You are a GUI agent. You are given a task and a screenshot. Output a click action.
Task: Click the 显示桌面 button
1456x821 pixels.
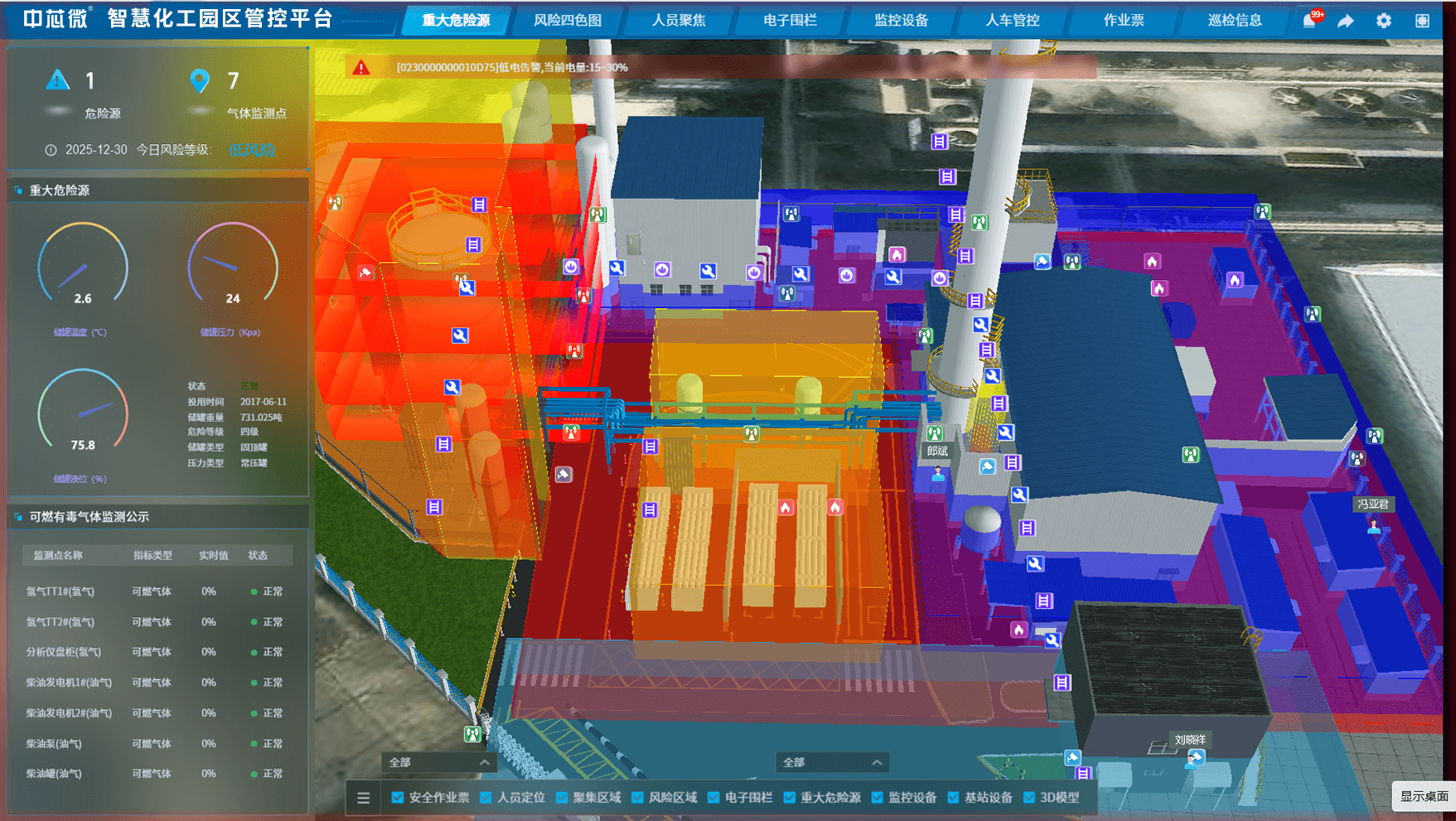pyautogui.click(x=1424, y=796)
